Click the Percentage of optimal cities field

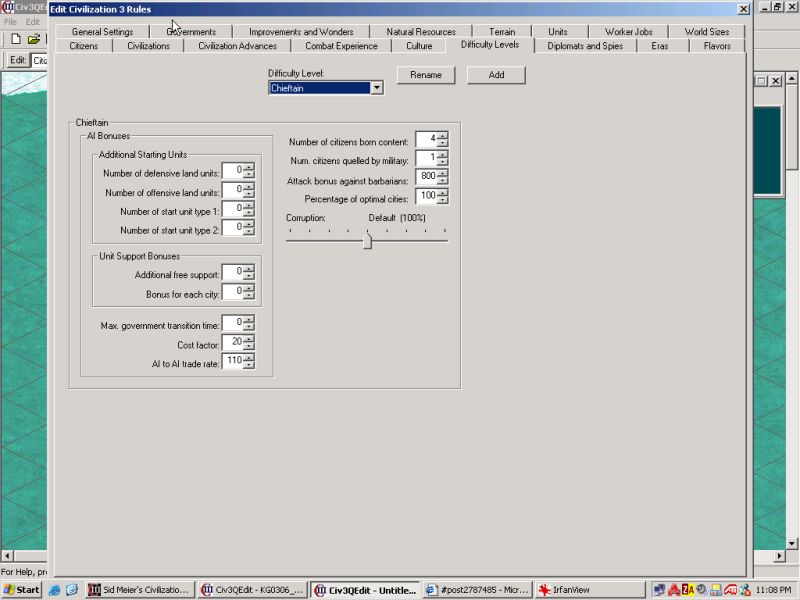click(x=426, y=196)
